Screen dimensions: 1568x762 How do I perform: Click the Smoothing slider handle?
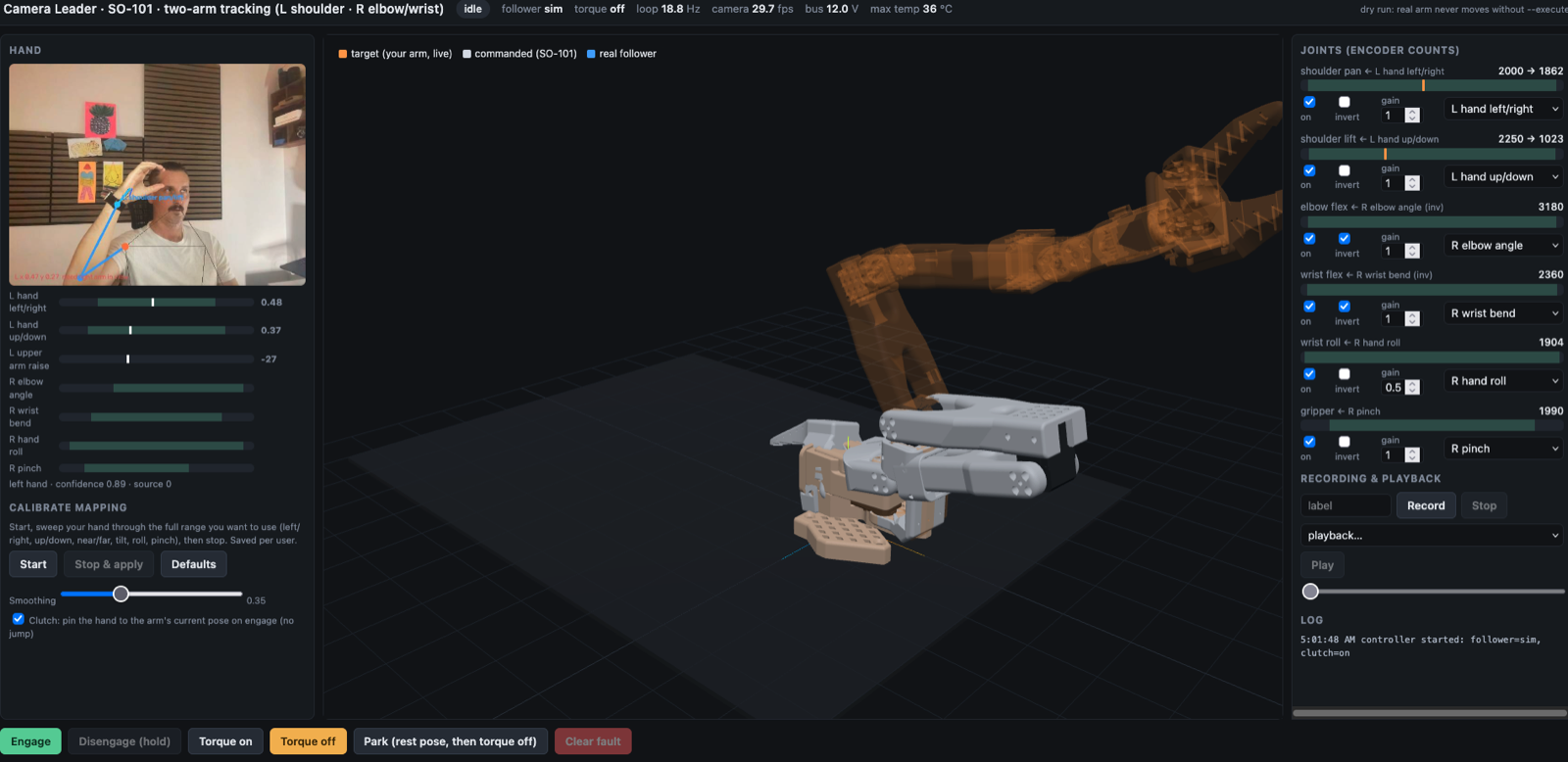pos(121,594)
